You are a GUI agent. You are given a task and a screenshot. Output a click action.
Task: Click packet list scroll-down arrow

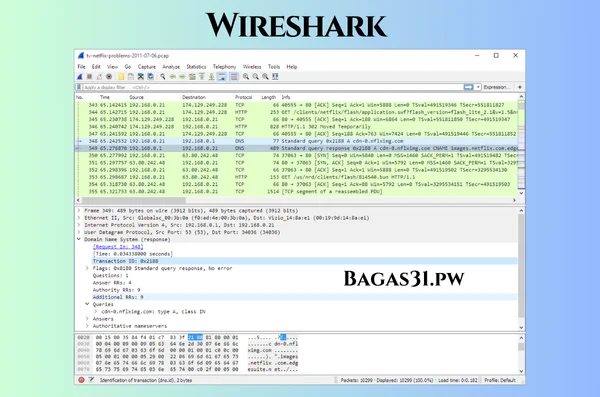pos(521,193)
